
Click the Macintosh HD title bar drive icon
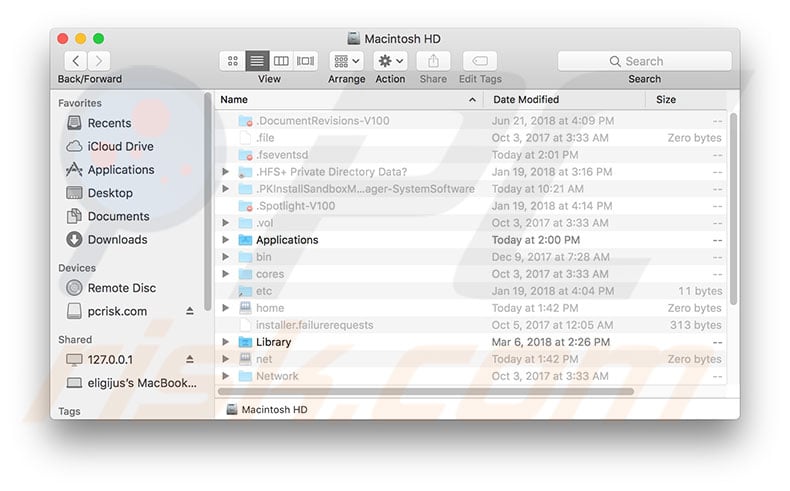point(354,38)
